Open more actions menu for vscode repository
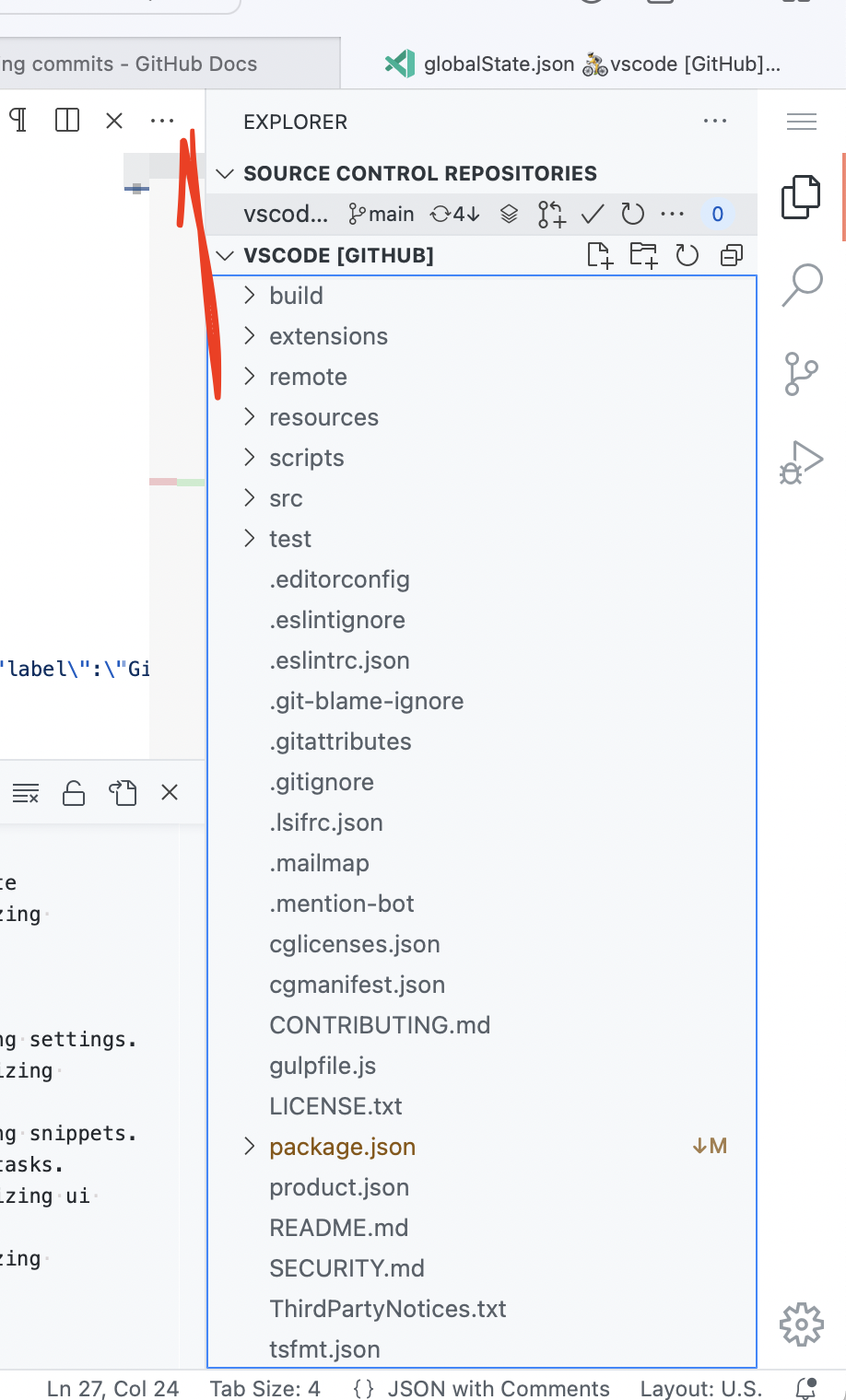 tap(672, 214)
